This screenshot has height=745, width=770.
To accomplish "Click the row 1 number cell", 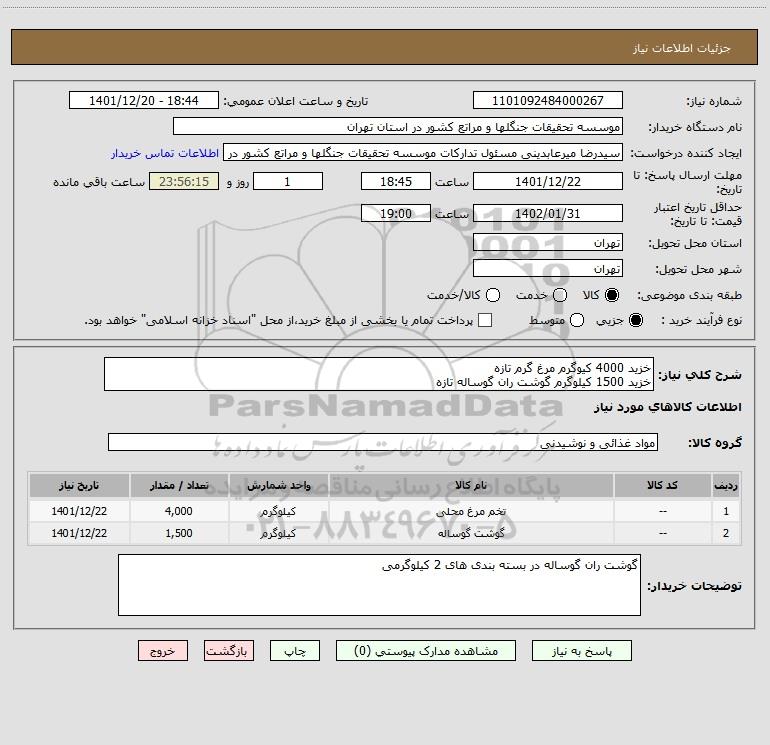I will 725,511.
